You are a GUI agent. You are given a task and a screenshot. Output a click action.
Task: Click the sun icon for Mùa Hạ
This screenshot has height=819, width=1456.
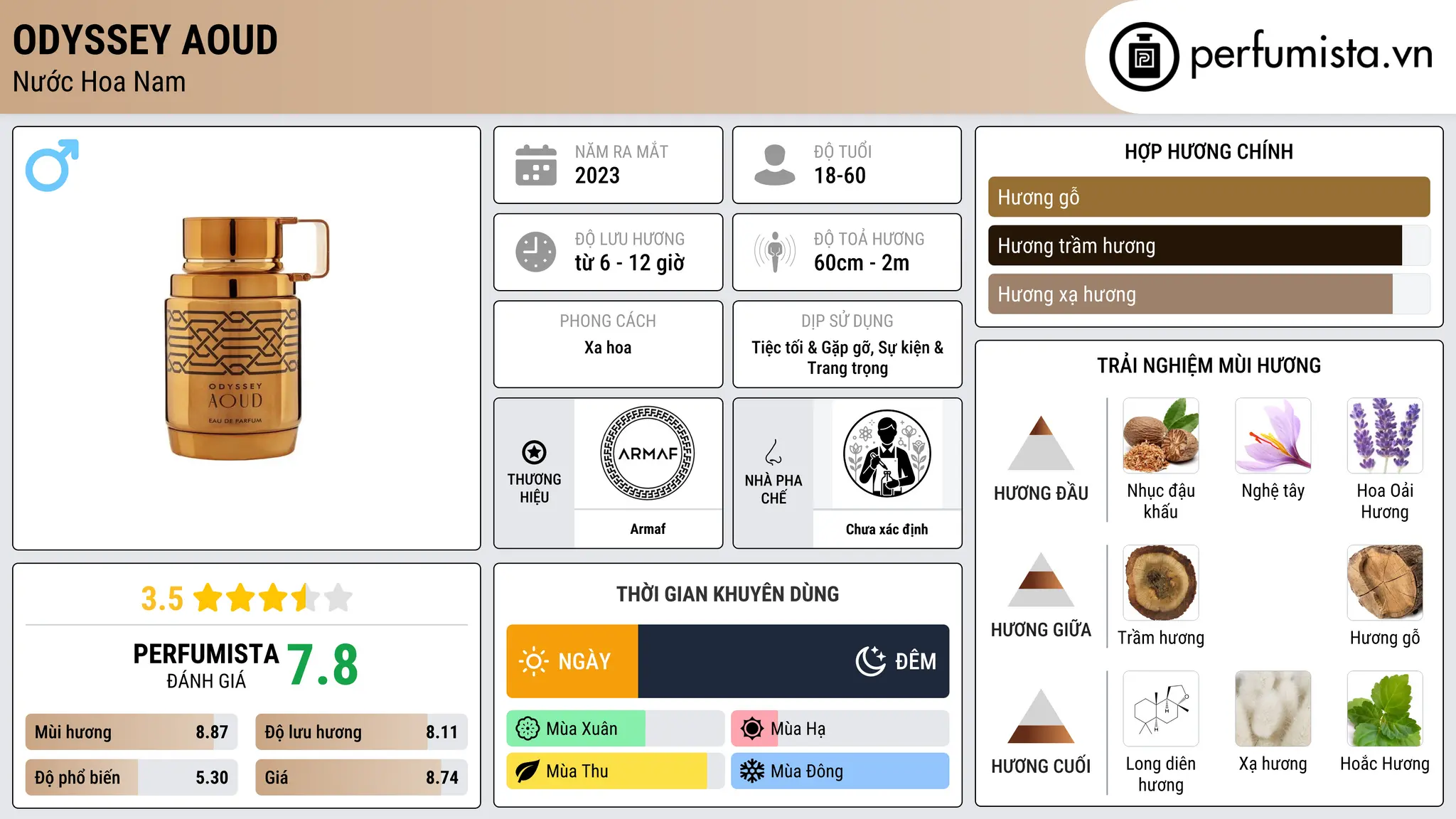pos(752,729)
